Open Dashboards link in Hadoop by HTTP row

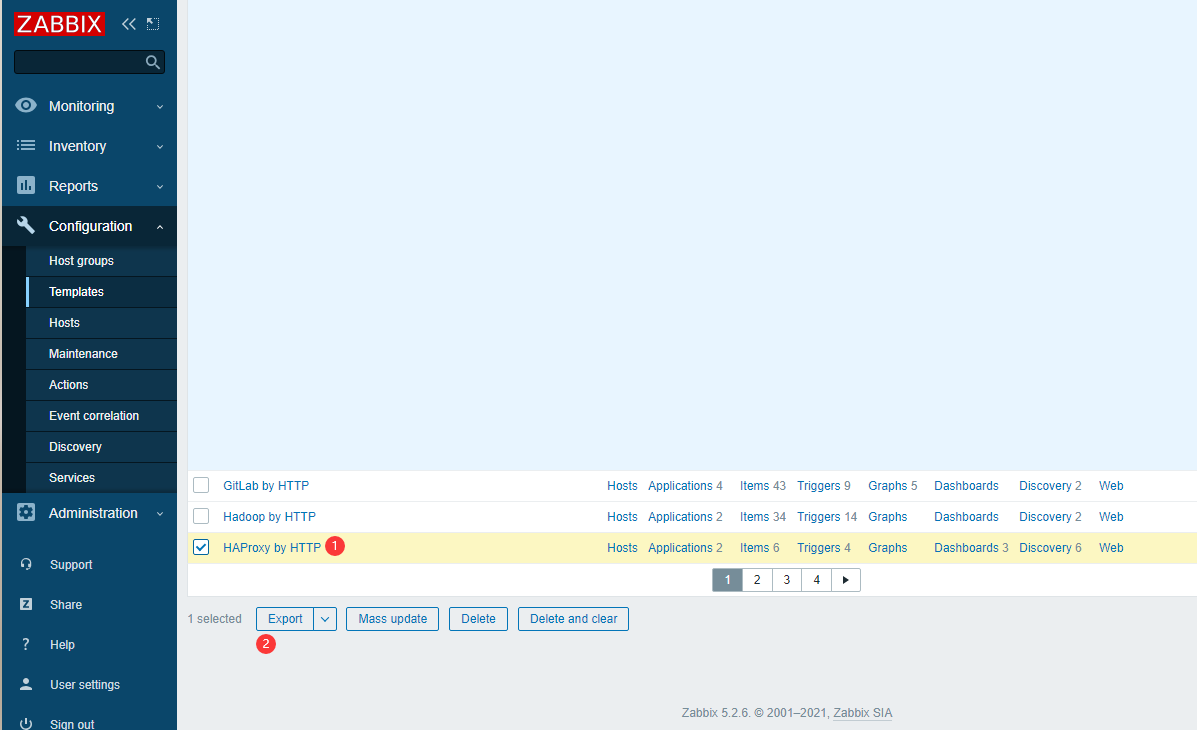point(966,517)
